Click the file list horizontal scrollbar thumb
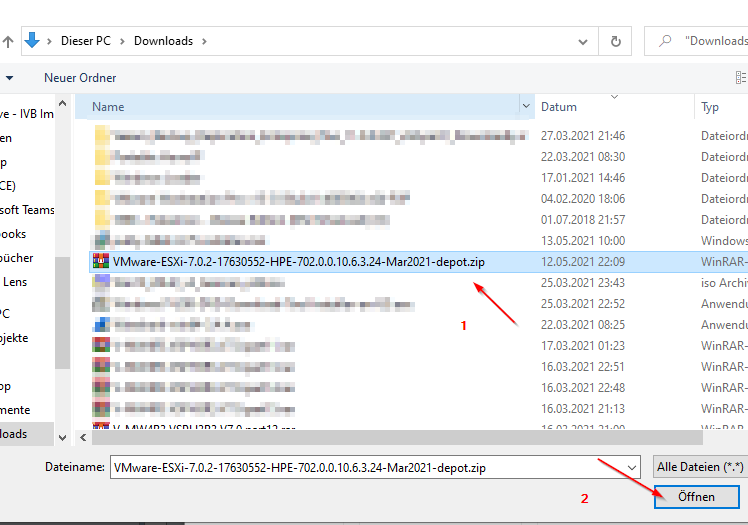This screenshot has width=748, height=525. (397, 437)
